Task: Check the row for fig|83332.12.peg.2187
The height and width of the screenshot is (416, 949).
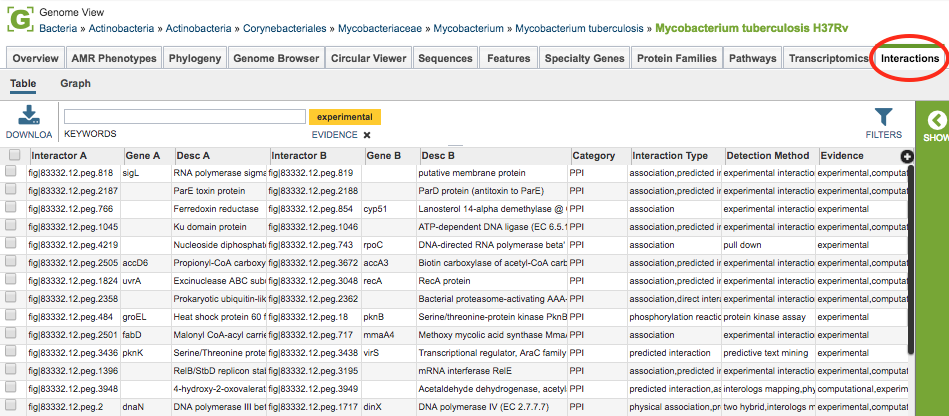Action: pos(11,190)
